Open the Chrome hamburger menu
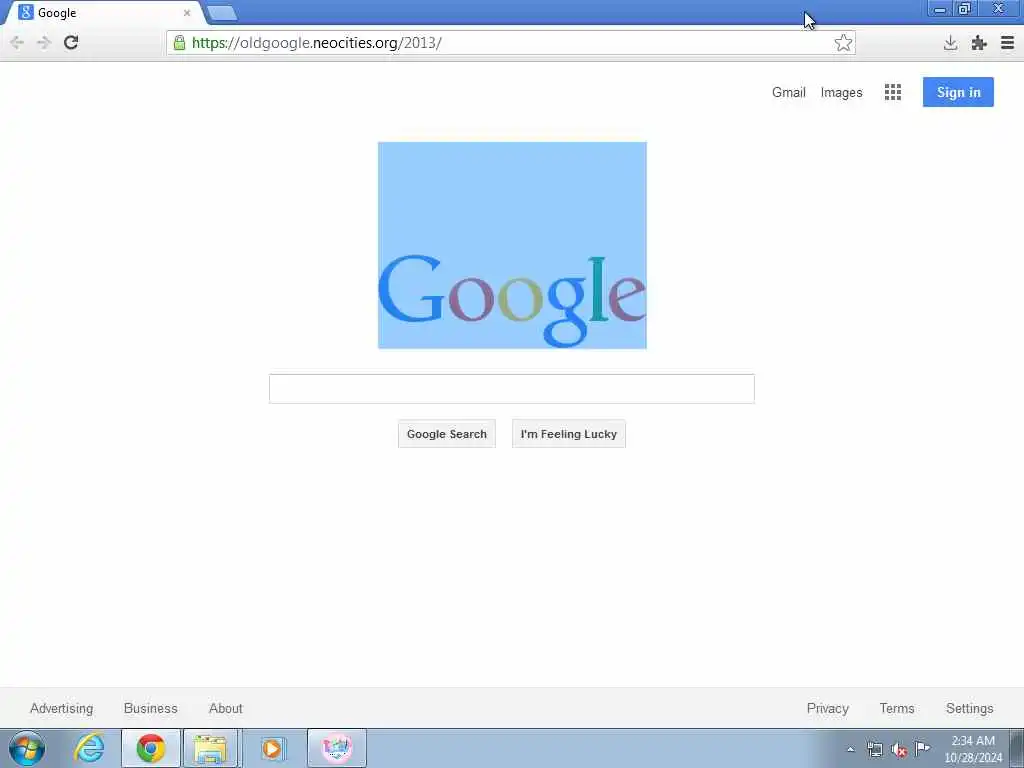Screen dimensions: 1024x768 pyautogui.click(x=1007, y=43)
